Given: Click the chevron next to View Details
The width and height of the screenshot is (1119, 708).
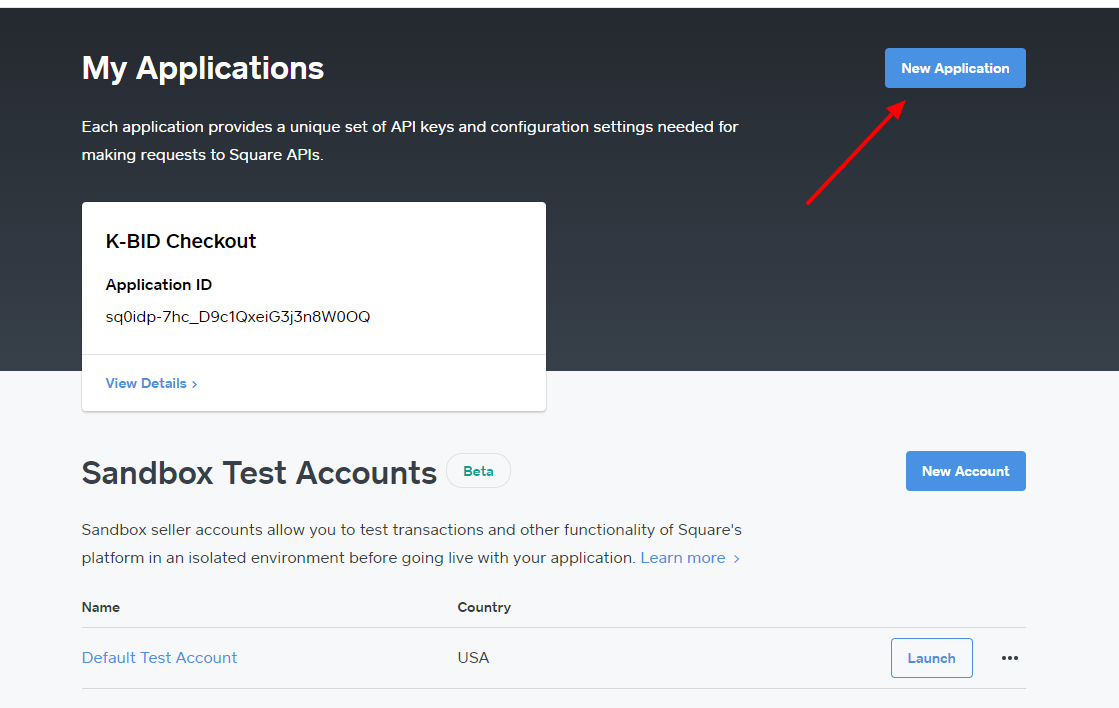Looking at the screenshot, I should pos(195,384).
